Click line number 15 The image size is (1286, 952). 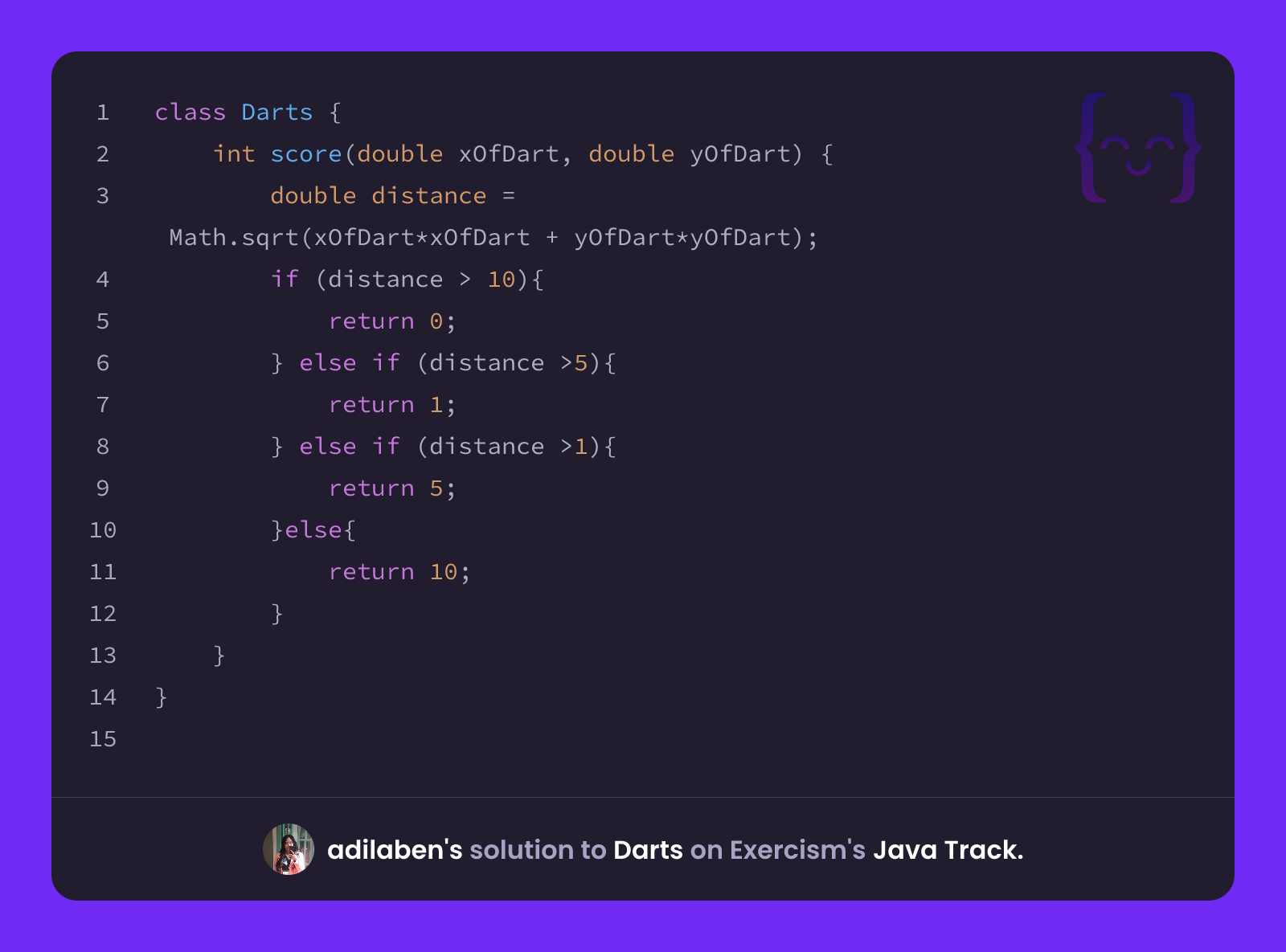coord(103,739)
